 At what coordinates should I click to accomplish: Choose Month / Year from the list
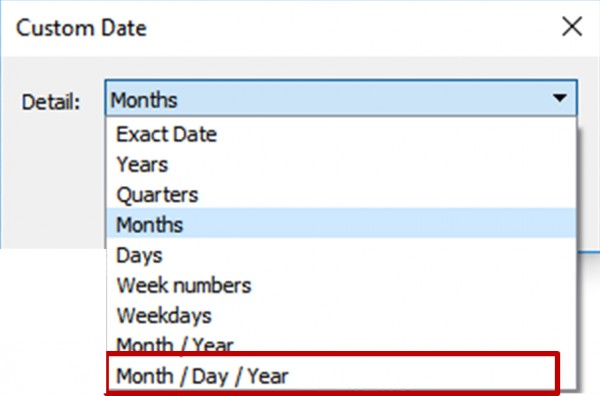341,344
